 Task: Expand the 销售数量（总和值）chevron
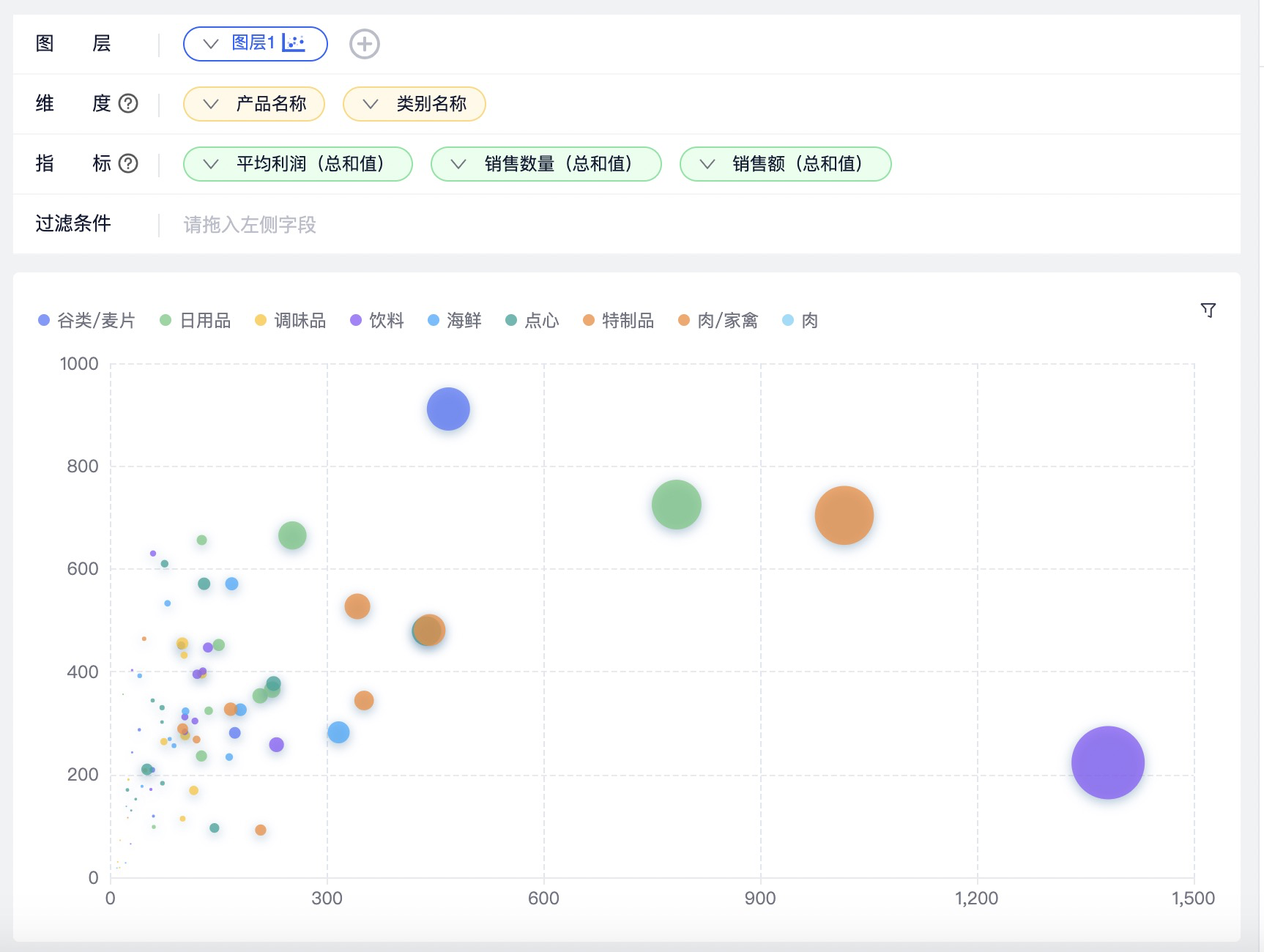pyautogui.click(x=458, y=164)
